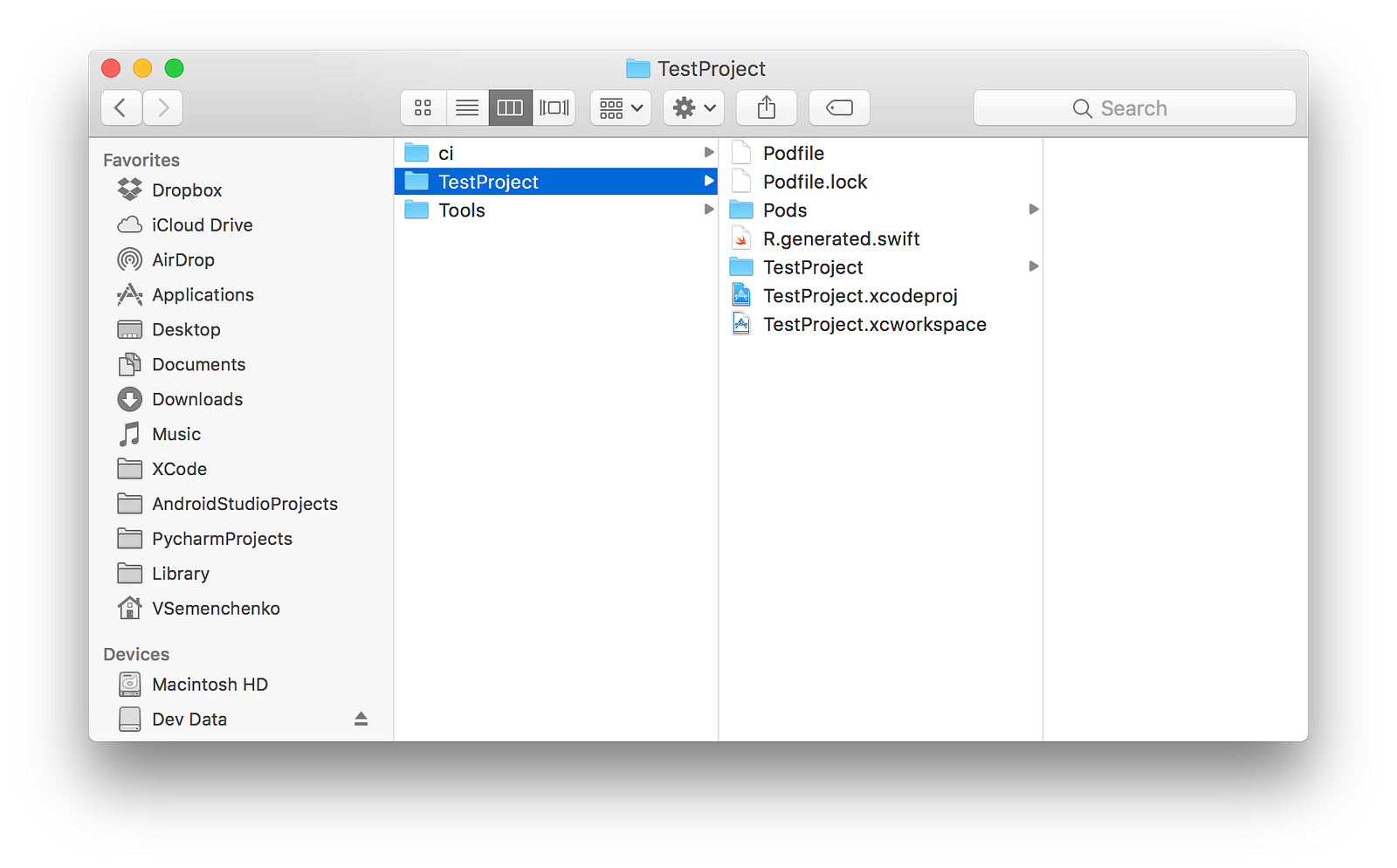The height and width of the screenshot is (868, 1397).
Task: Expand the Tools folder arrow
Action: (x=709, y=210)
